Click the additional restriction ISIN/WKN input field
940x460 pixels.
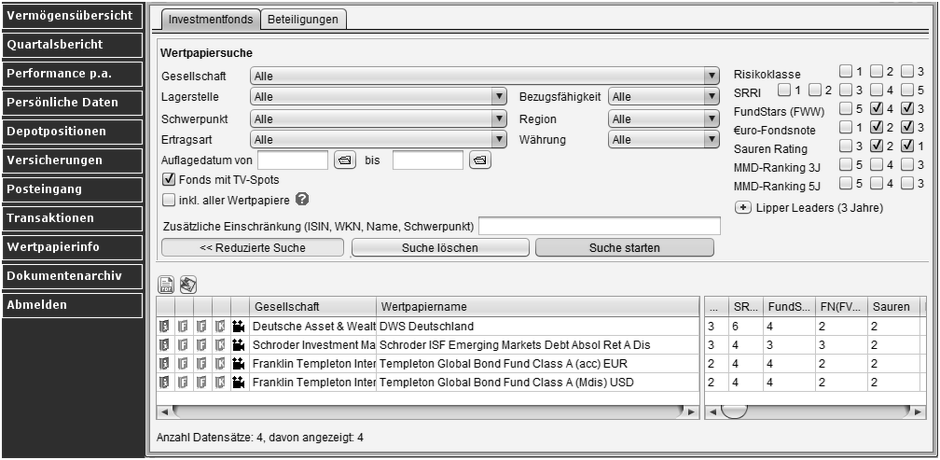(599, 226)
